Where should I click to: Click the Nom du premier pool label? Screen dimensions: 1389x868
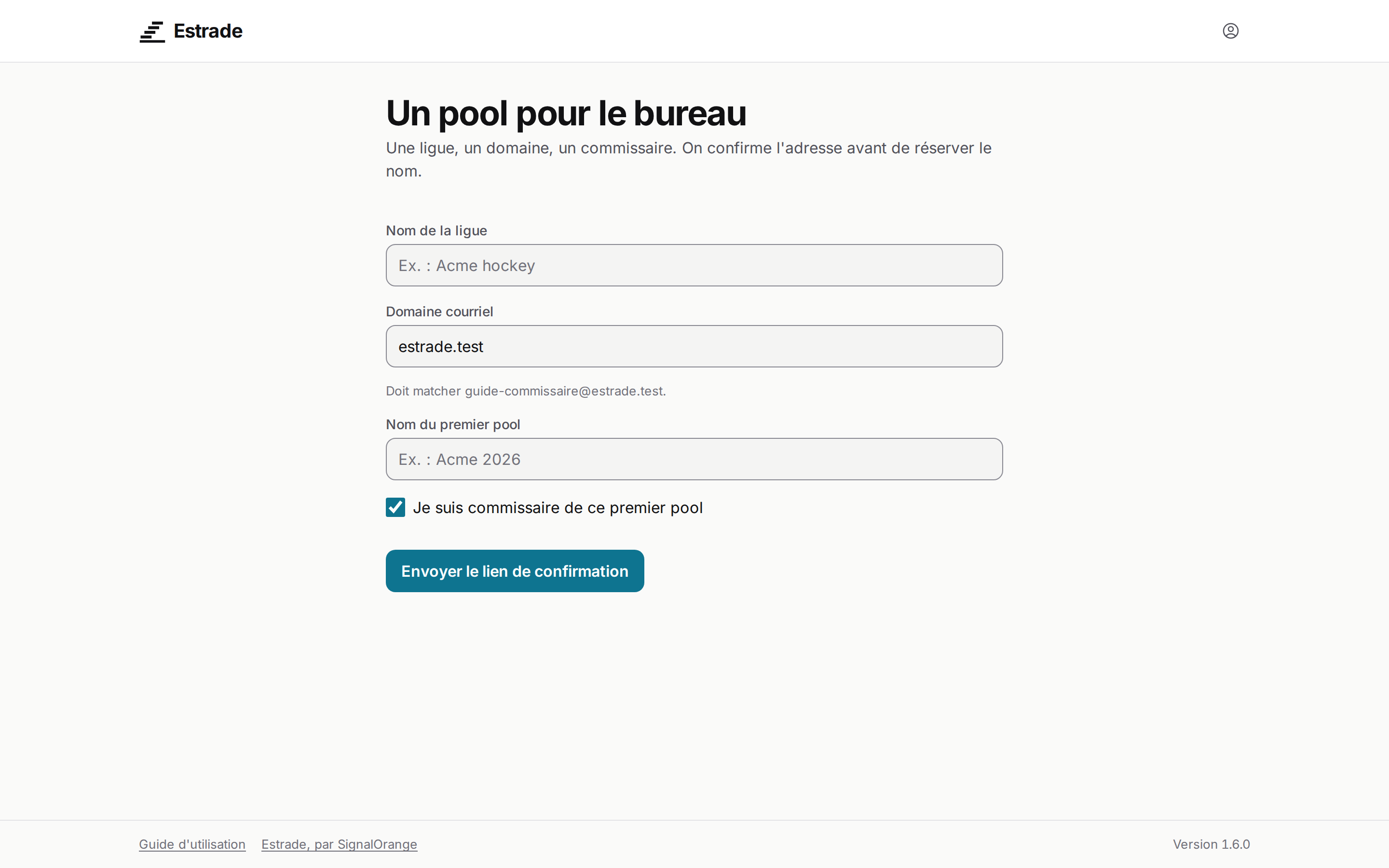click(x=453, y=425)
